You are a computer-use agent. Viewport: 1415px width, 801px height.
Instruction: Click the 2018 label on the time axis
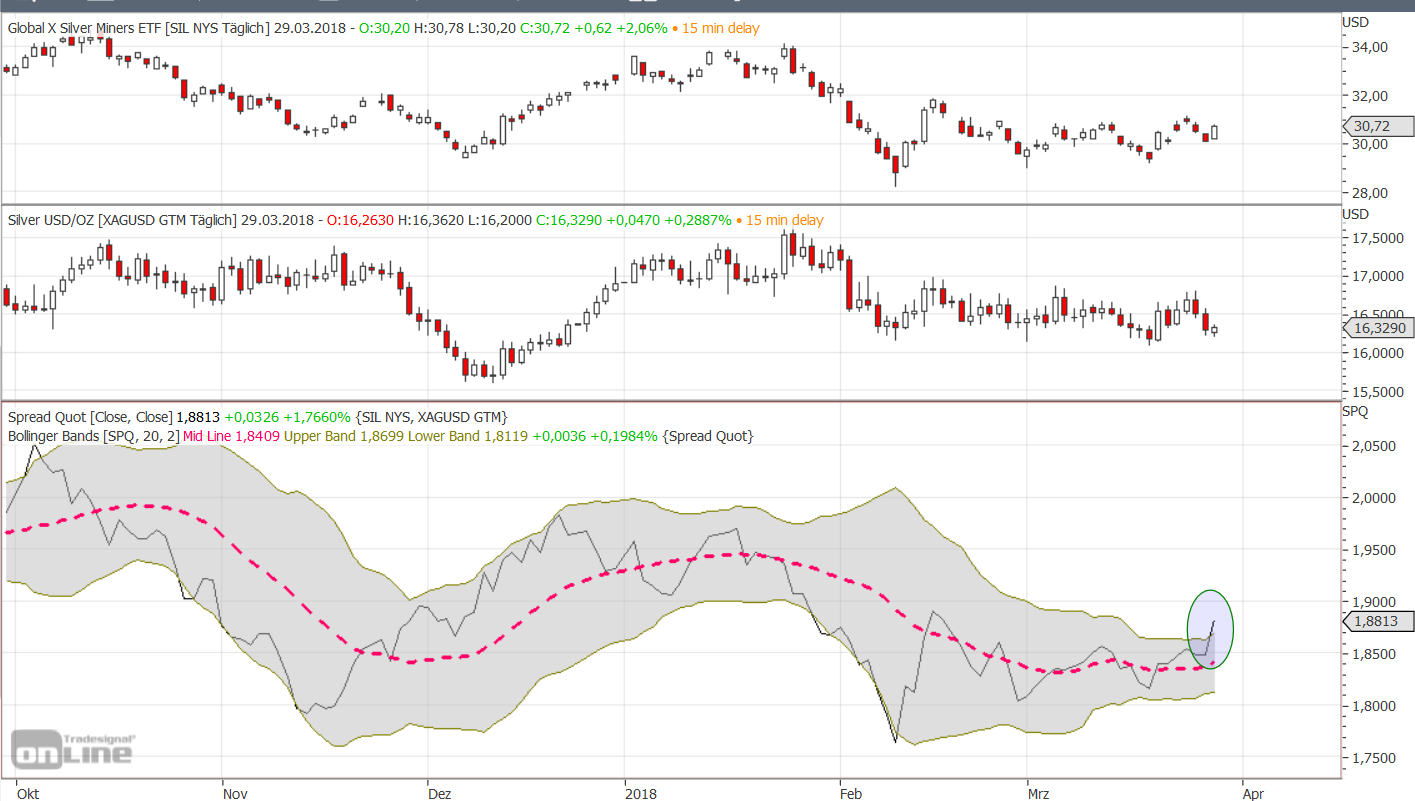640,793
